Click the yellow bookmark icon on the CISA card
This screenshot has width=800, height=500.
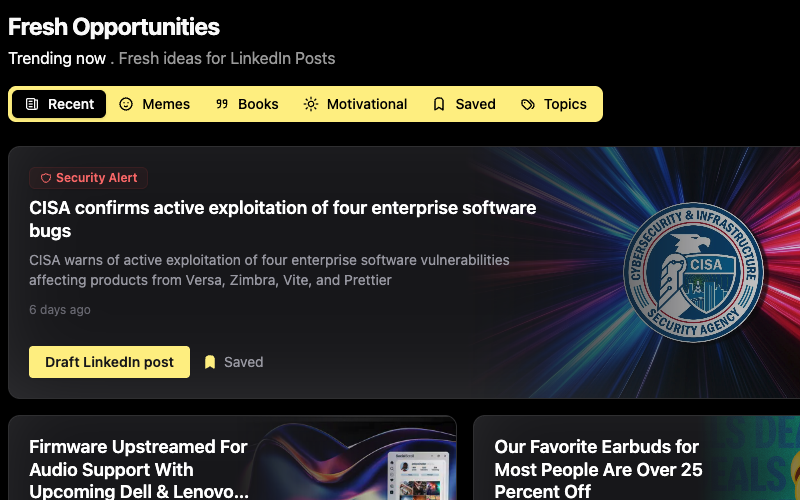pyautogui.click(x=210, y=362)
